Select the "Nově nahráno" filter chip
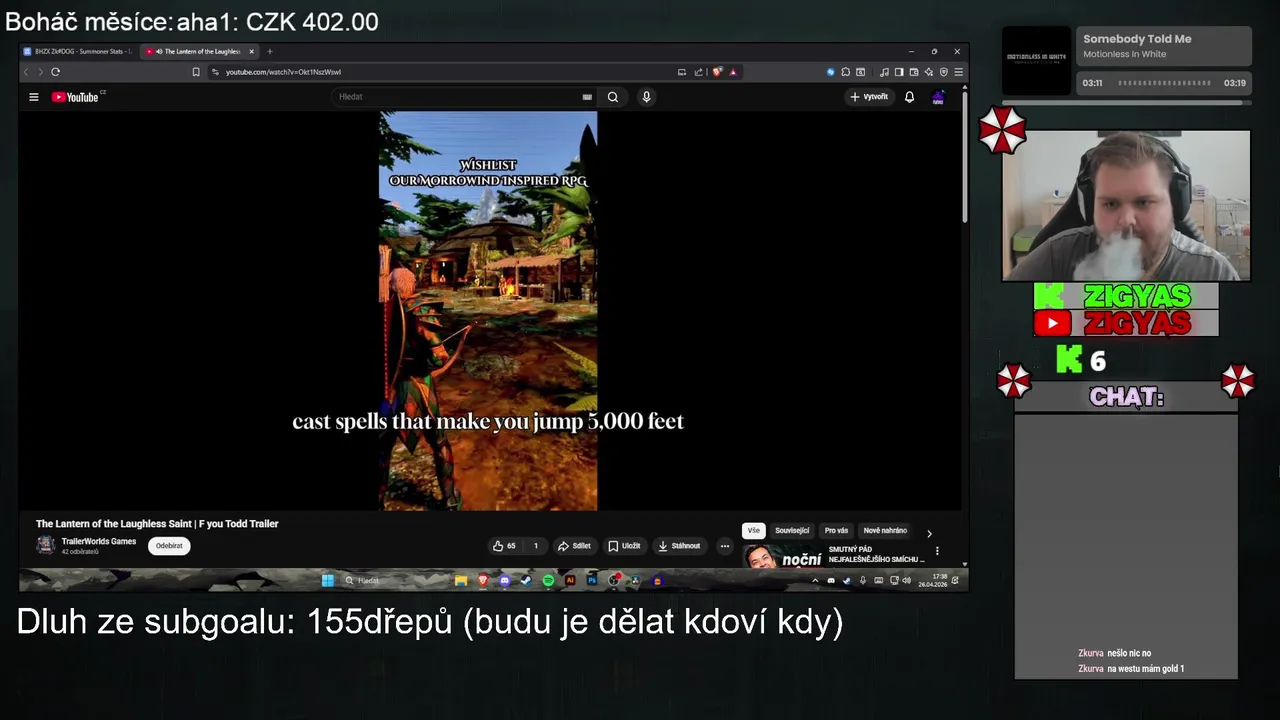This screenshot has height=720, width=1280. (x=885, y=531)
